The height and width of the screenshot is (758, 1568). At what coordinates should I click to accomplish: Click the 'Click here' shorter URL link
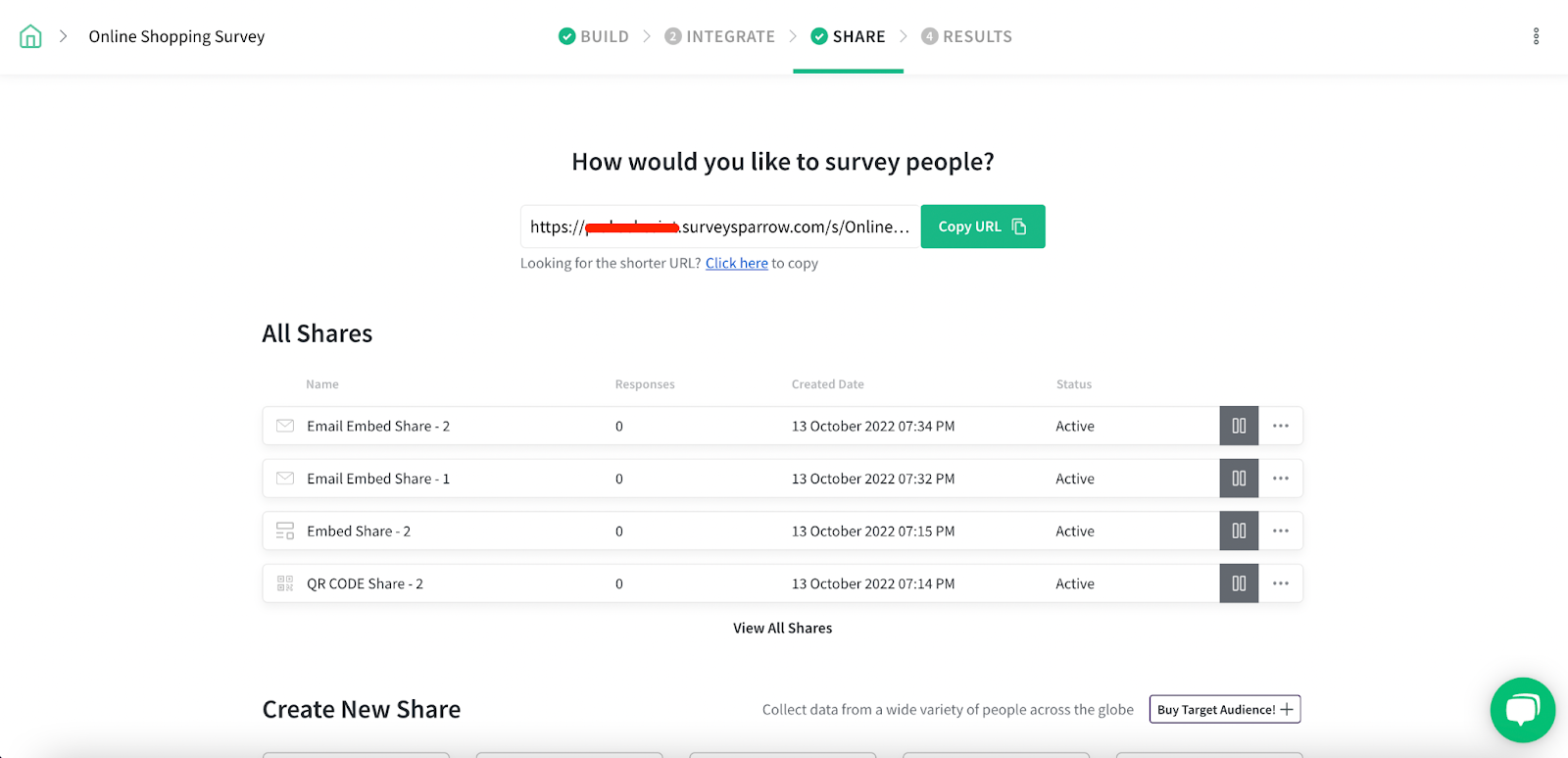pyautogui.click(x=736, y=263)
